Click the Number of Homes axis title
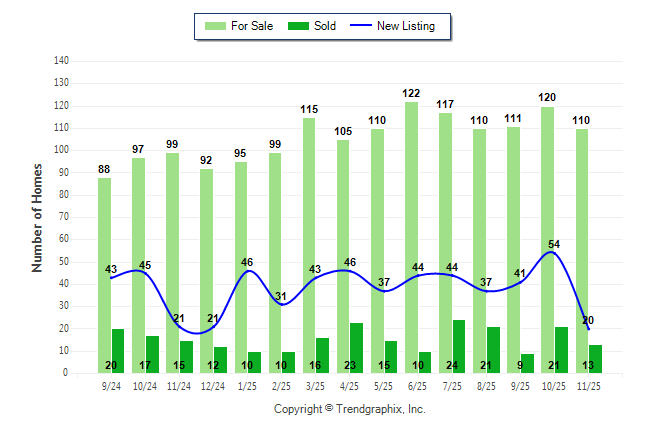This screenshot has width=646, height=434. coord(38,217)
